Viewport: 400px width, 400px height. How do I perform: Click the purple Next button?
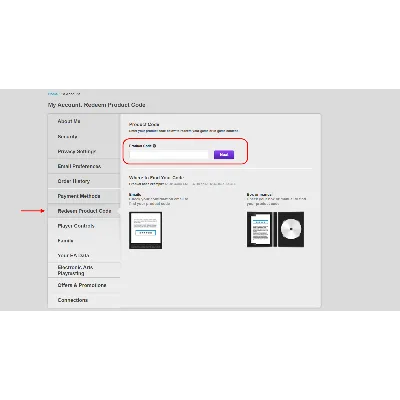tap(224, 155)
